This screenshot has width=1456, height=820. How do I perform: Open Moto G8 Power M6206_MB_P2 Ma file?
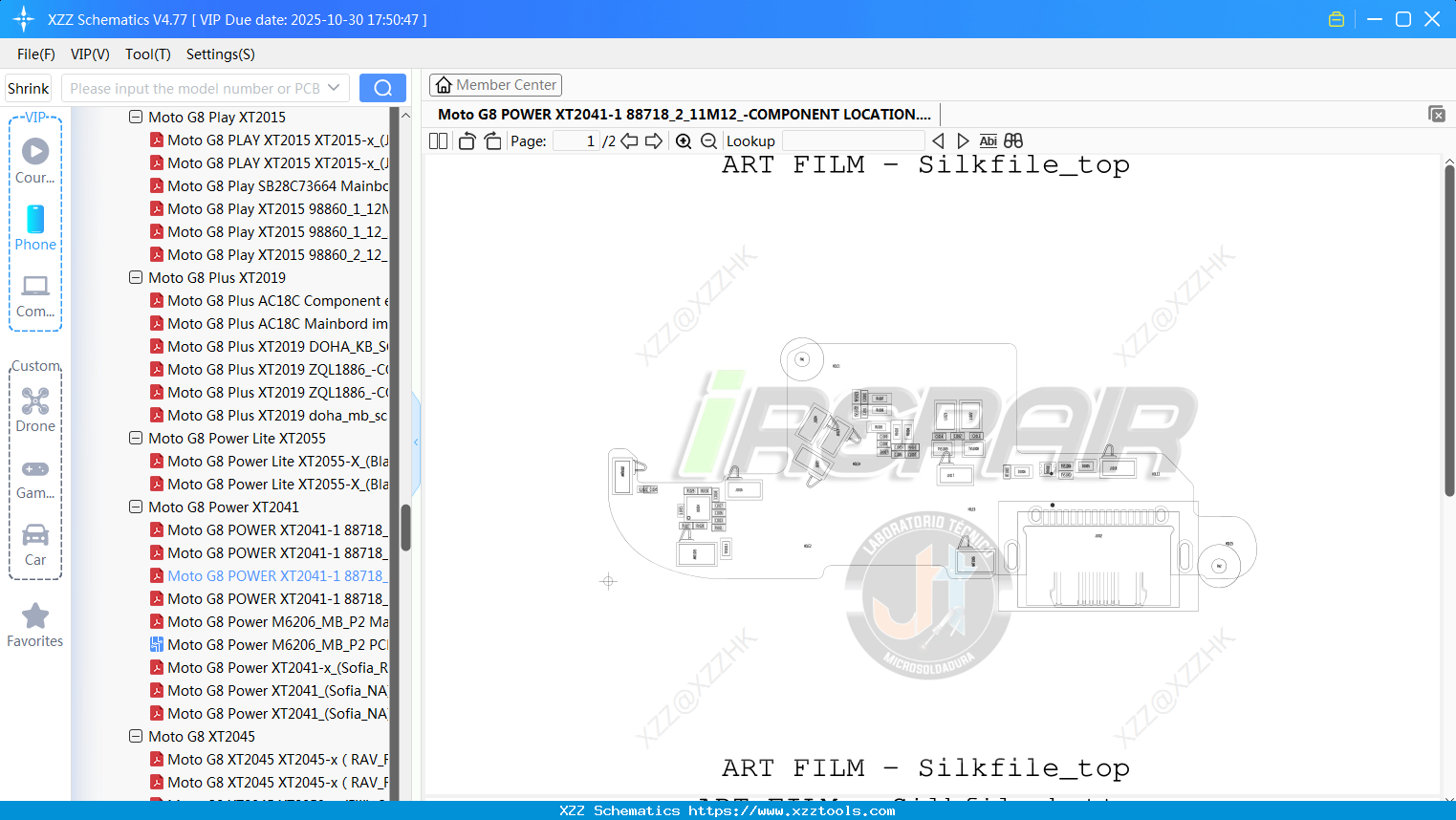[x=269, y=622]
